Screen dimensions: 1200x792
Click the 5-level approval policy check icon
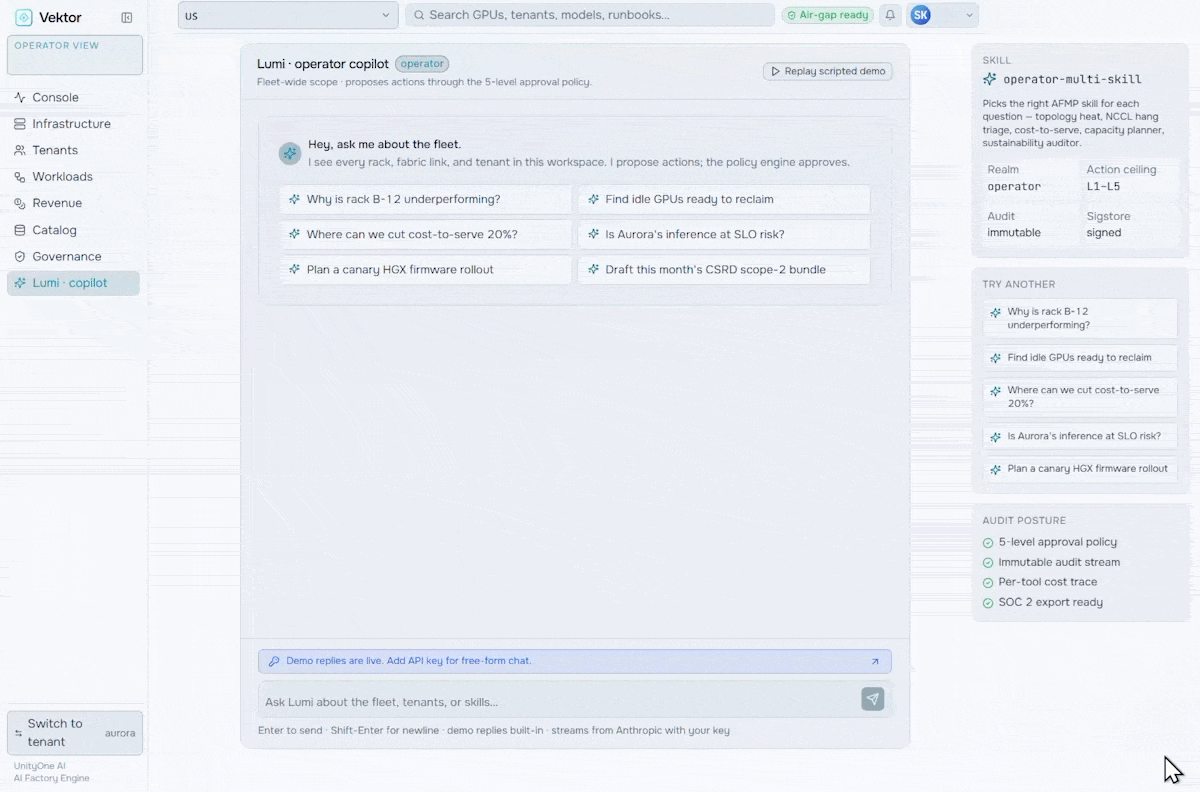[x=988, y=543]
